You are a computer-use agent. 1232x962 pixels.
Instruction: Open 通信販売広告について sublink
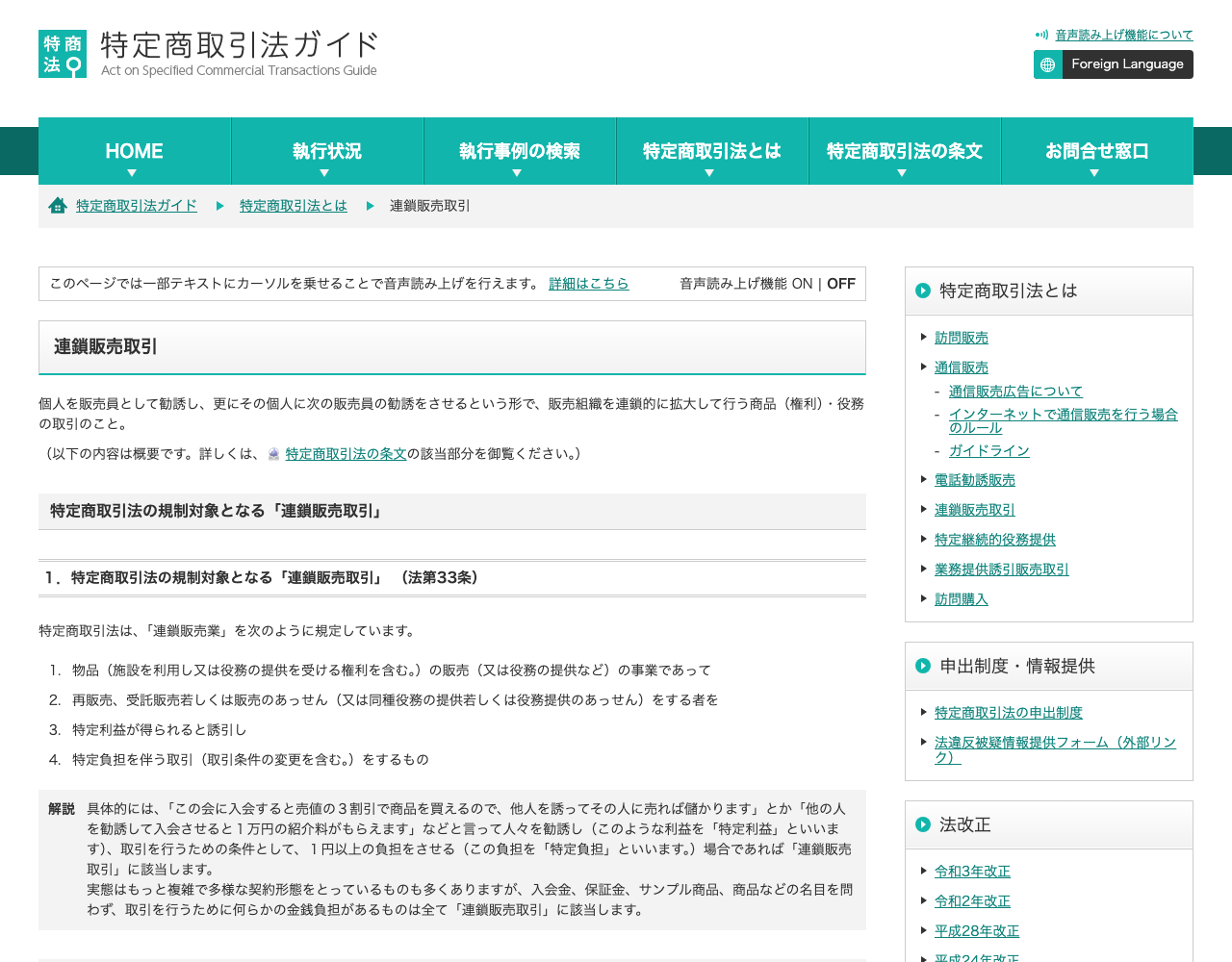pyautogui.click(x=1015, y=392)
